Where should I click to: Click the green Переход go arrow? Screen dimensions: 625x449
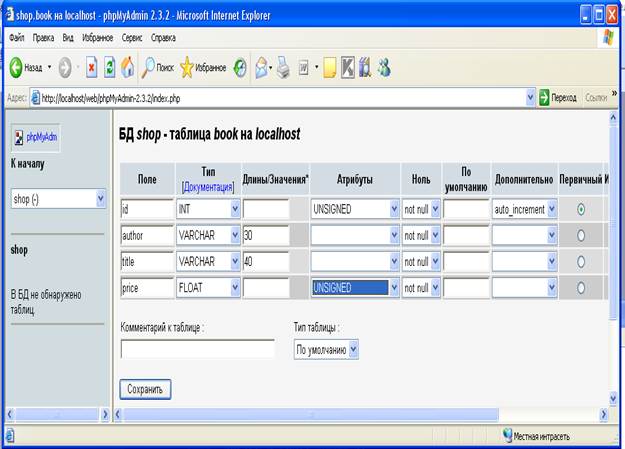pos(544,98)
